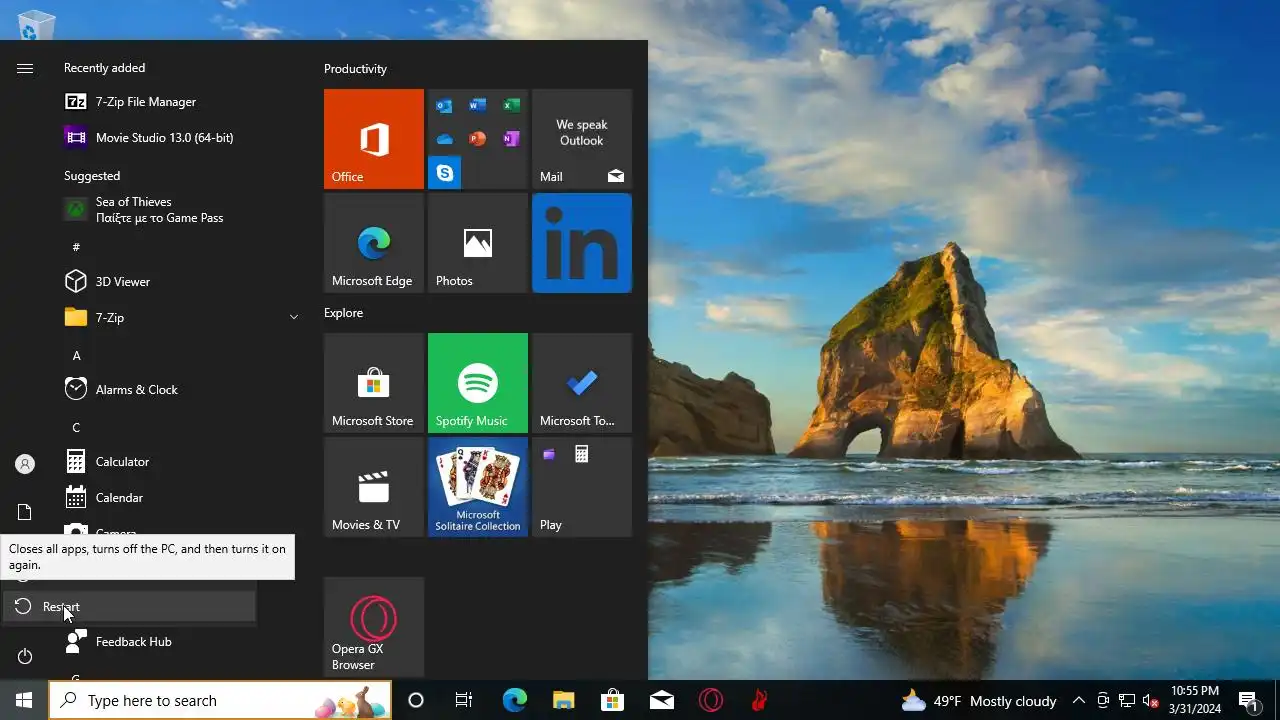
Task: Open network icon in system tray
Action: (x=1127, y=701)
